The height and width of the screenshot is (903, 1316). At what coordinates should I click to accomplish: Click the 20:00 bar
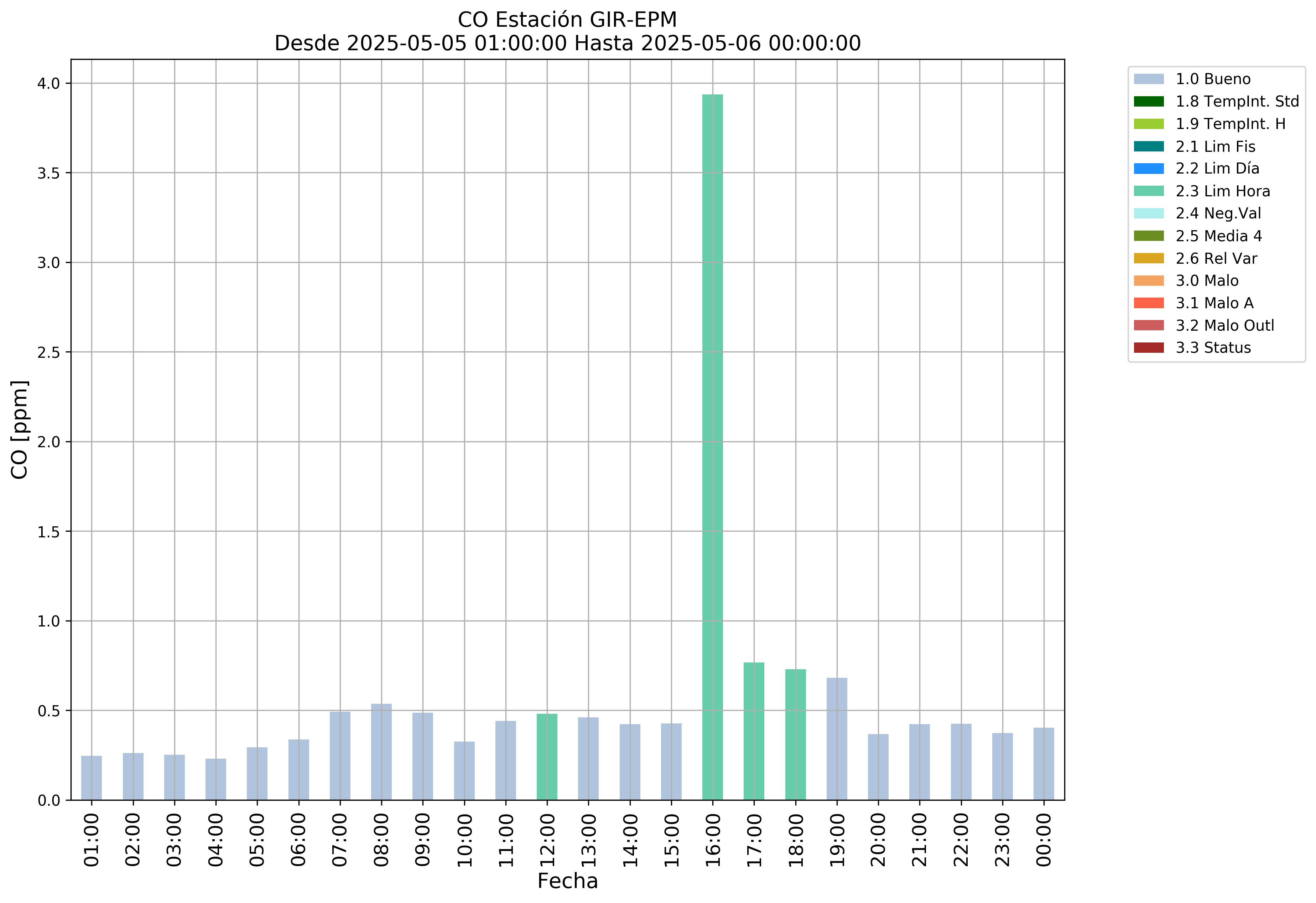tap(878, 767)
